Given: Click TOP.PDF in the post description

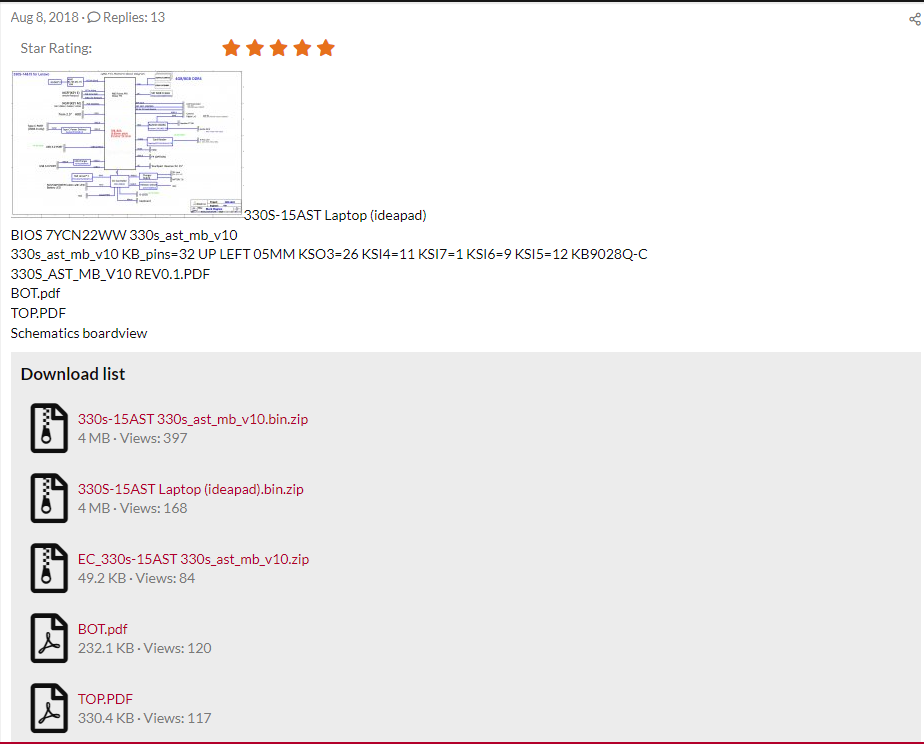Looking at the screenshot, I should [x=38, y=313].
